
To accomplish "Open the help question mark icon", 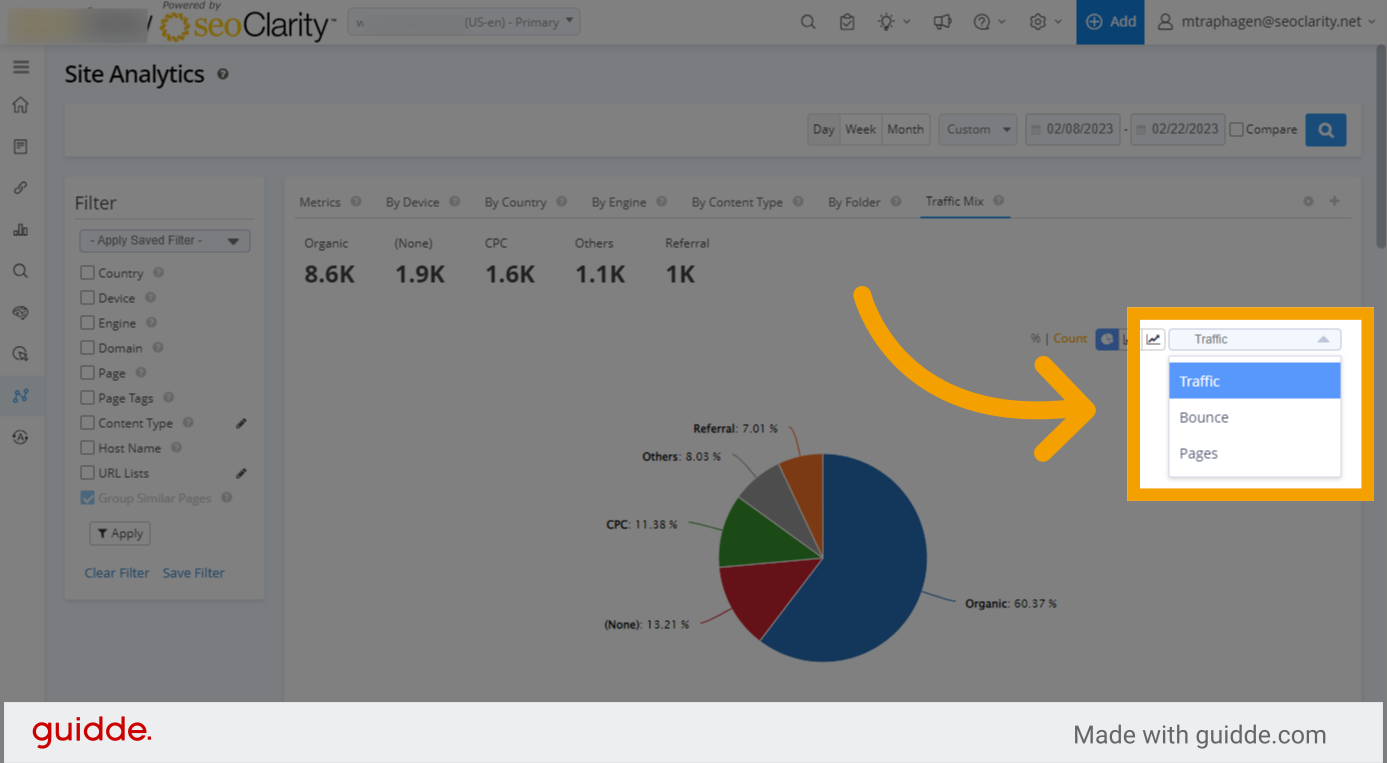I will [x=984, y=21].
